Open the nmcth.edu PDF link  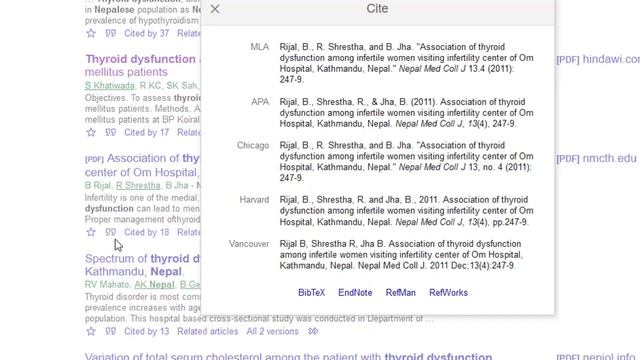(597, 158)
